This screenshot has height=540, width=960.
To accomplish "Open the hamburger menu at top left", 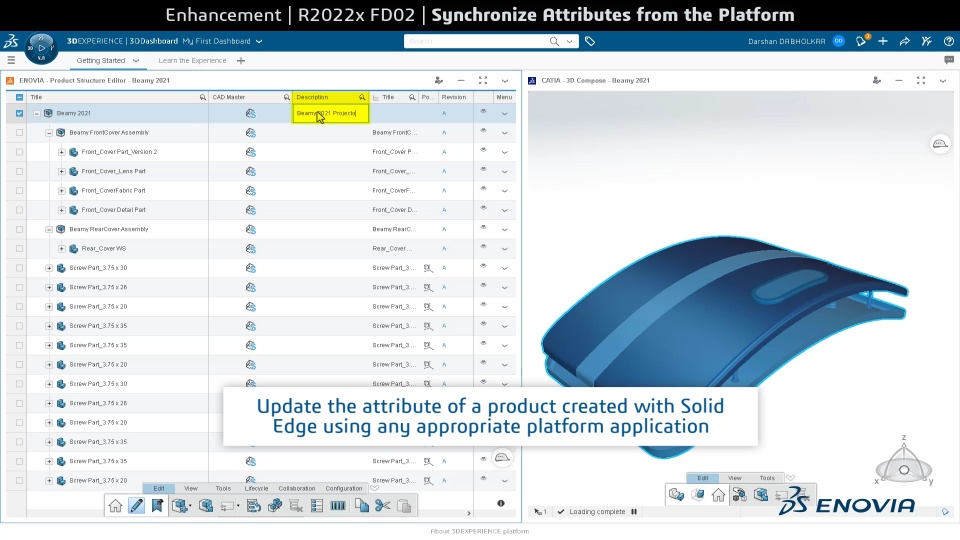I will coord(11,60).
